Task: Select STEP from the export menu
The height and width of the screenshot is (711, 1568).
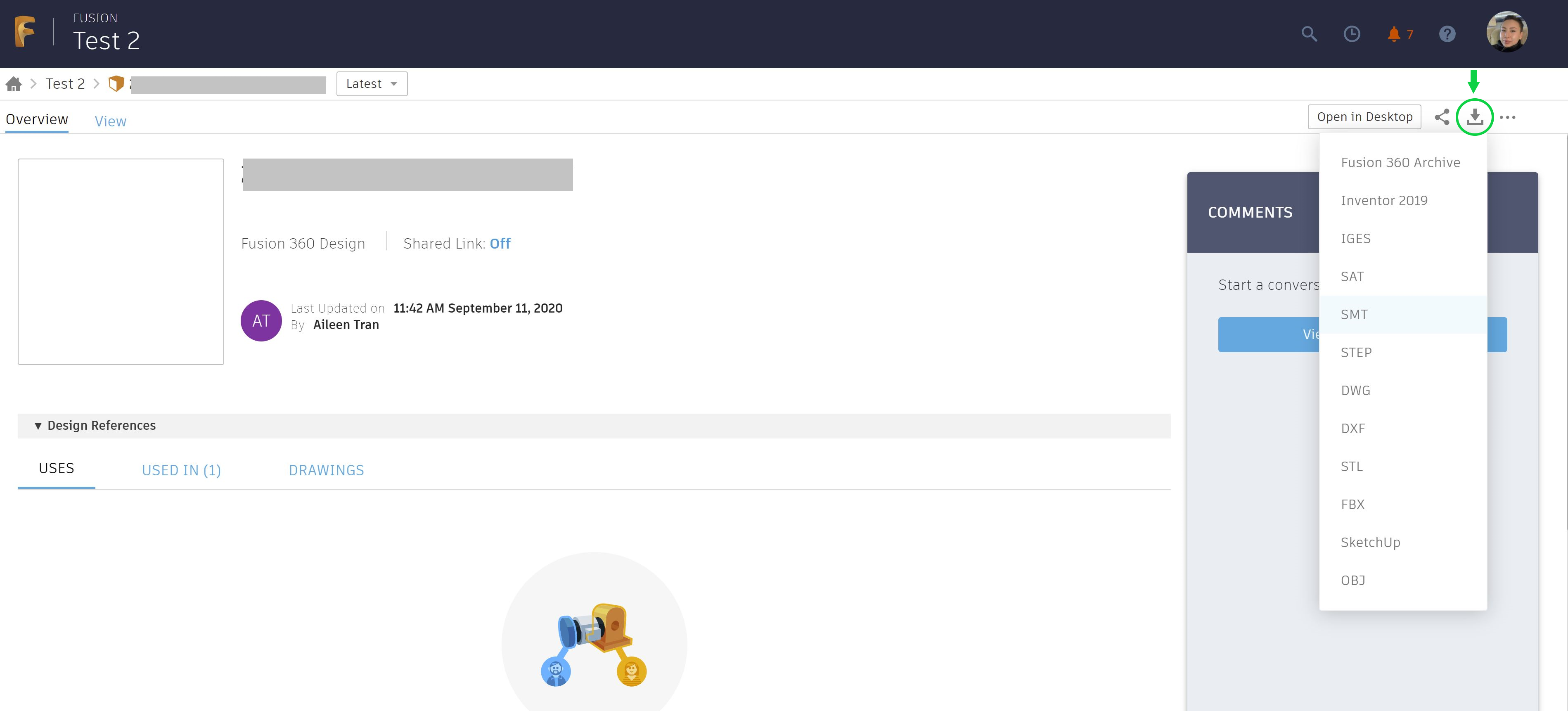Action: click(x=1356, y=353)
